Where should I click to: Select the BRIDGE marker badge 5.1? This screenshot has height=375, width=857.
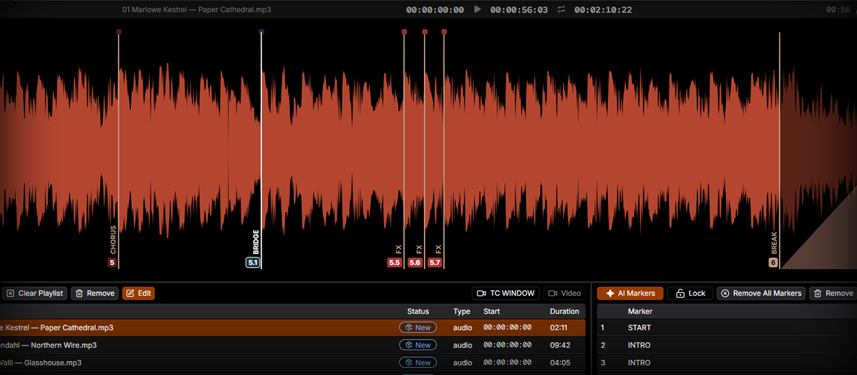point(253,263)
